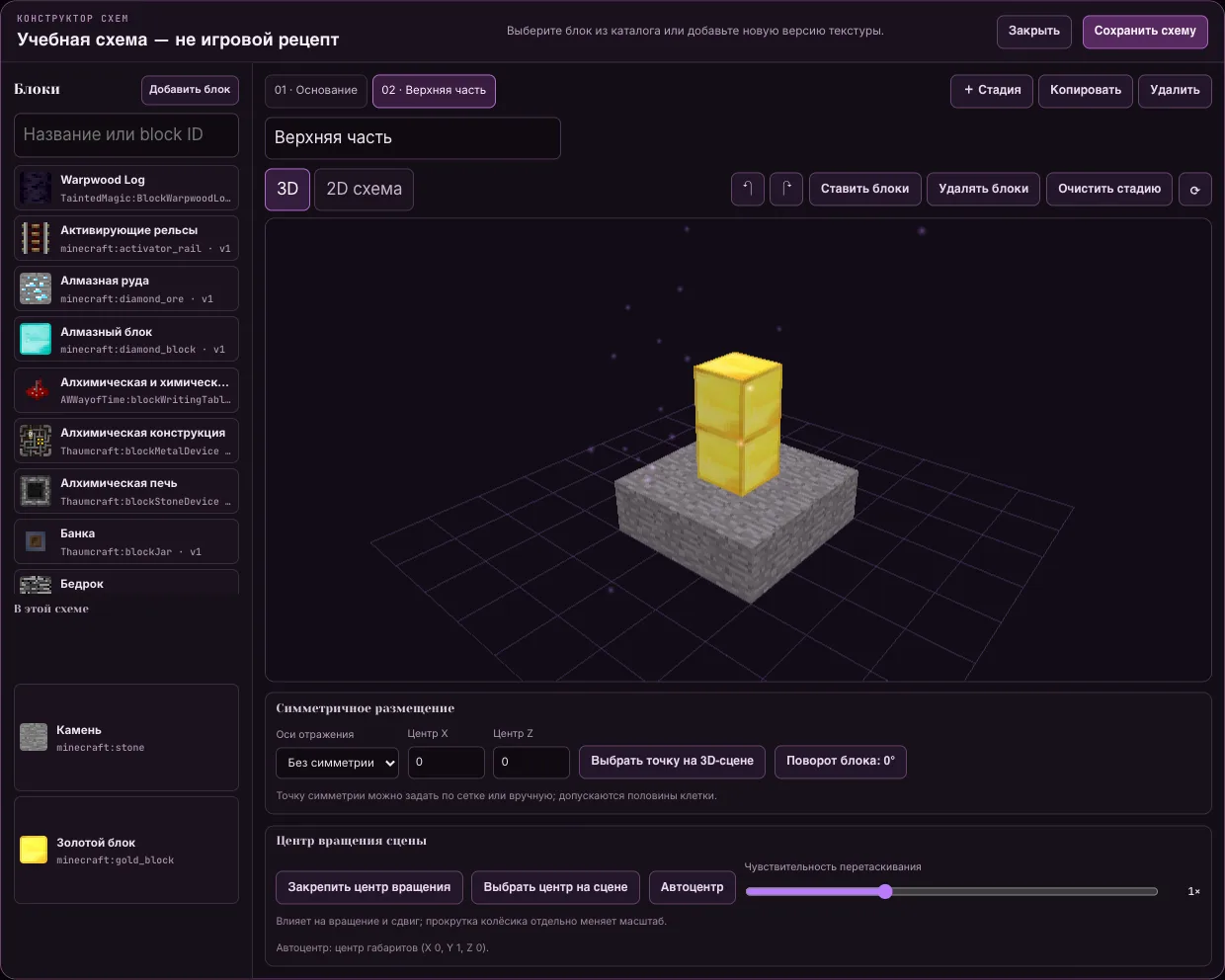Click the Банка jar block icon
Viewport: 1225px width, 980px height.
pyautogui.click(x=36, y=541)
